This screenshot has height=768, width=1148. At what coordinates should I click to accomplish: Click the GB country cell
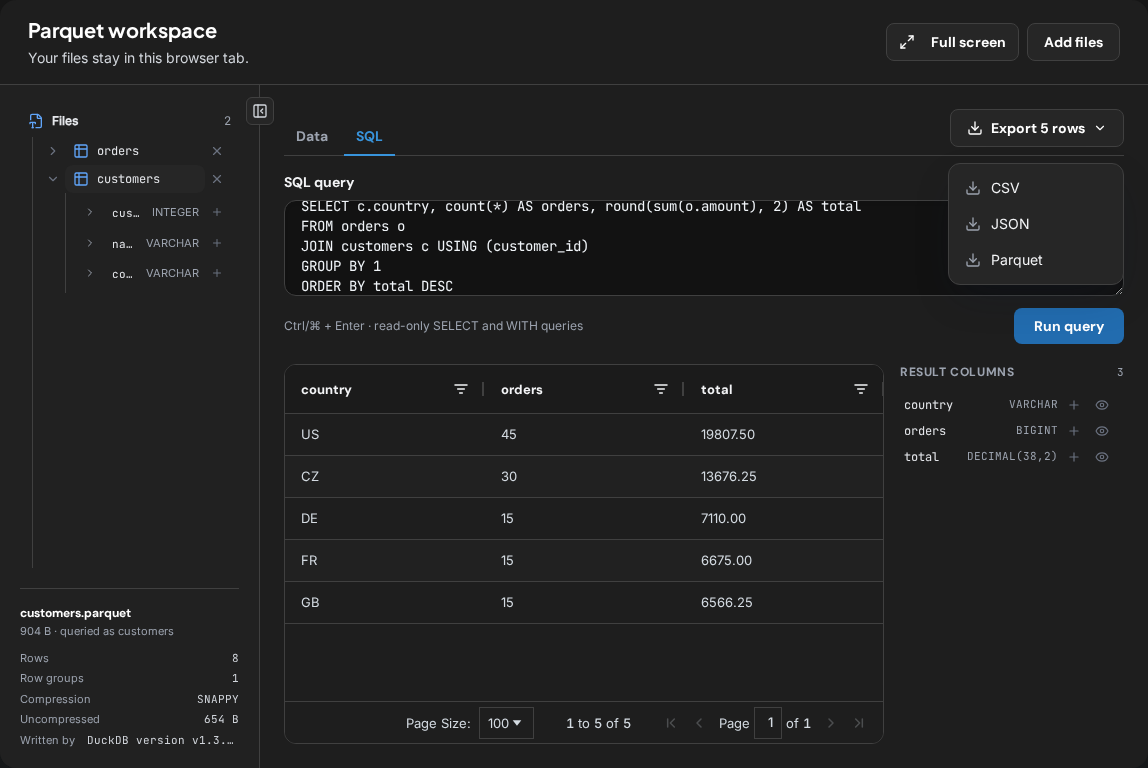click(x=384, y=603)
